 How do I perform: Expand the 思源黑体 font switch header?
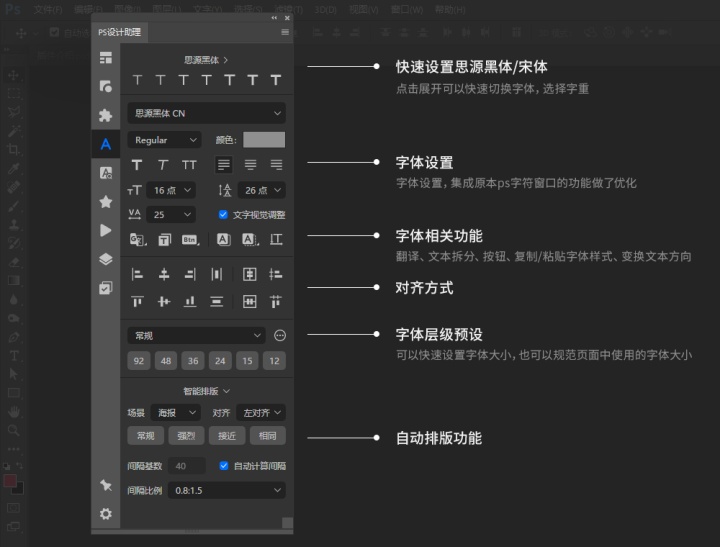pyautogui.click(x=206, y=60)
